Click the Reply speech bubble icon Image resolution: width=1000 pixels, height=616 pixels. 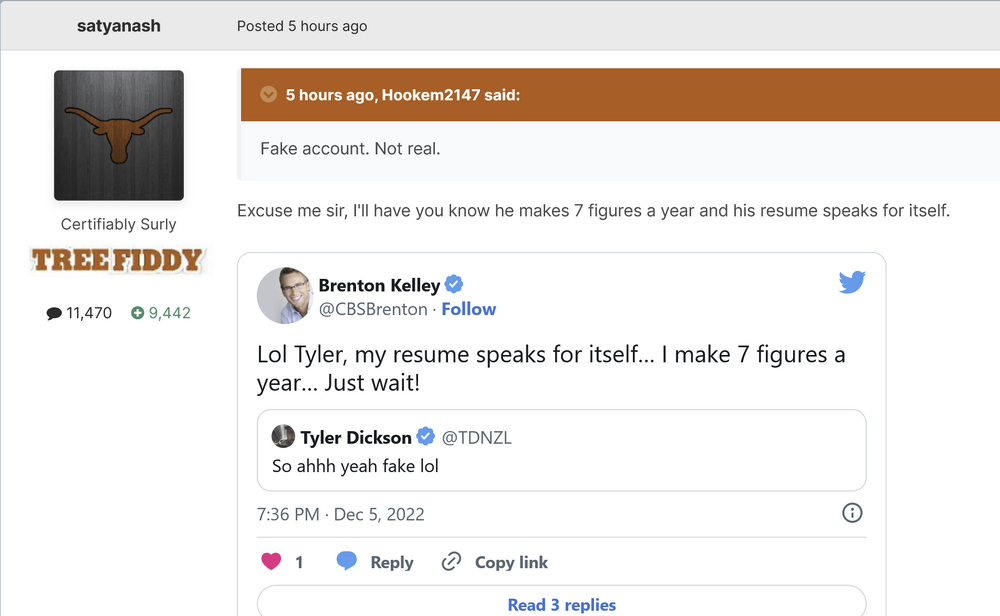pos(347,562)
